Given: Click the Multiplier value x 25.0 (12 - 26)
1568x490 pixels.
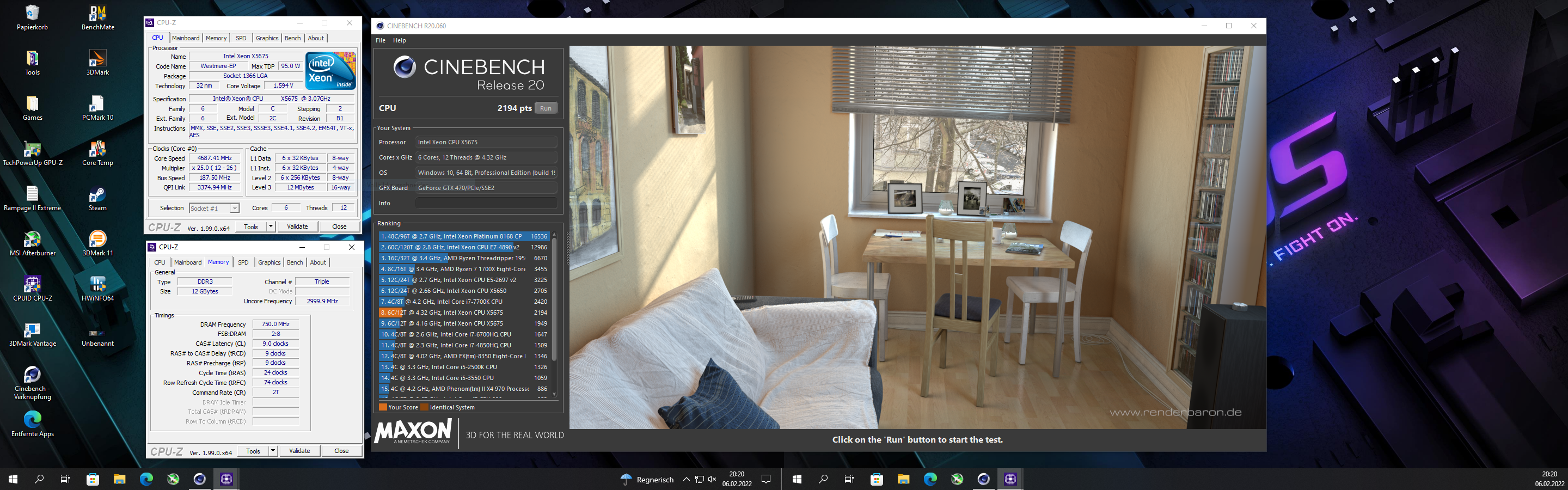Looking at the screenshot, I should tap(215, 168).
